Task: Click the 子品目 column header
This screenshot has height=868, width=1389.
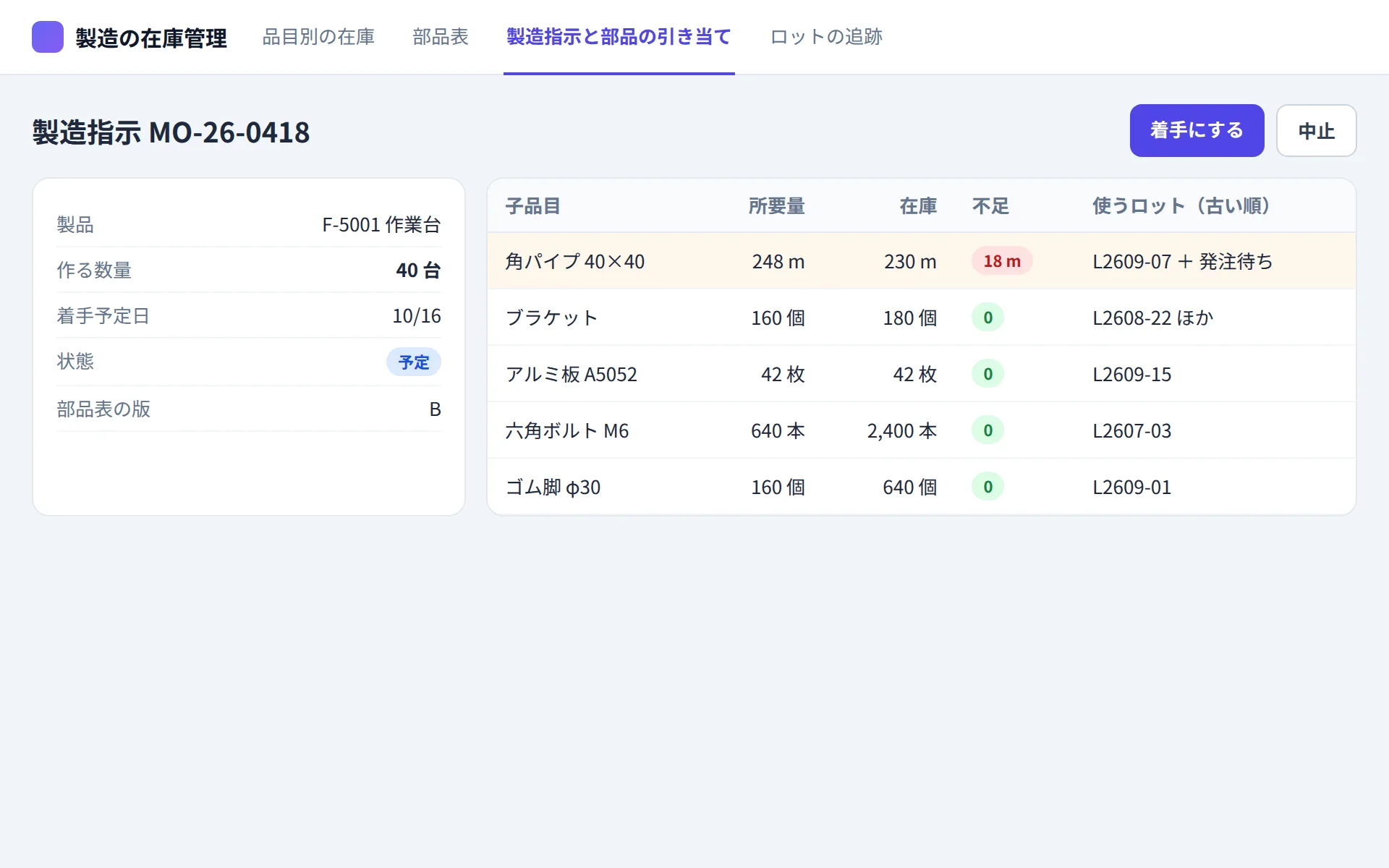Action: [x=533, y=206]
